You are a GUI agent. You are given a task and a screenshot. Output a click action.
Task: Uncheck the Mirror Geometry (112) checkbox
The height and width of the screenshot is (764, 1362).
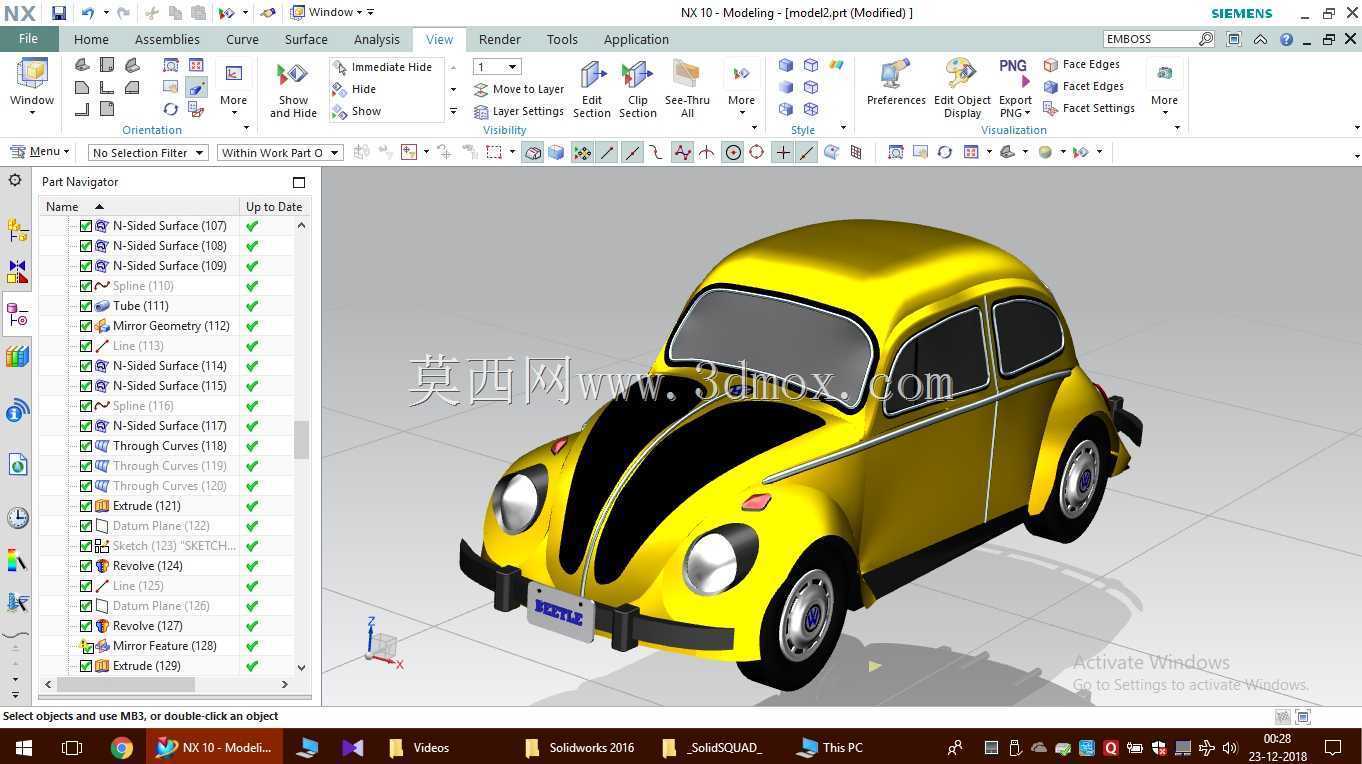[x=86, y=326]
